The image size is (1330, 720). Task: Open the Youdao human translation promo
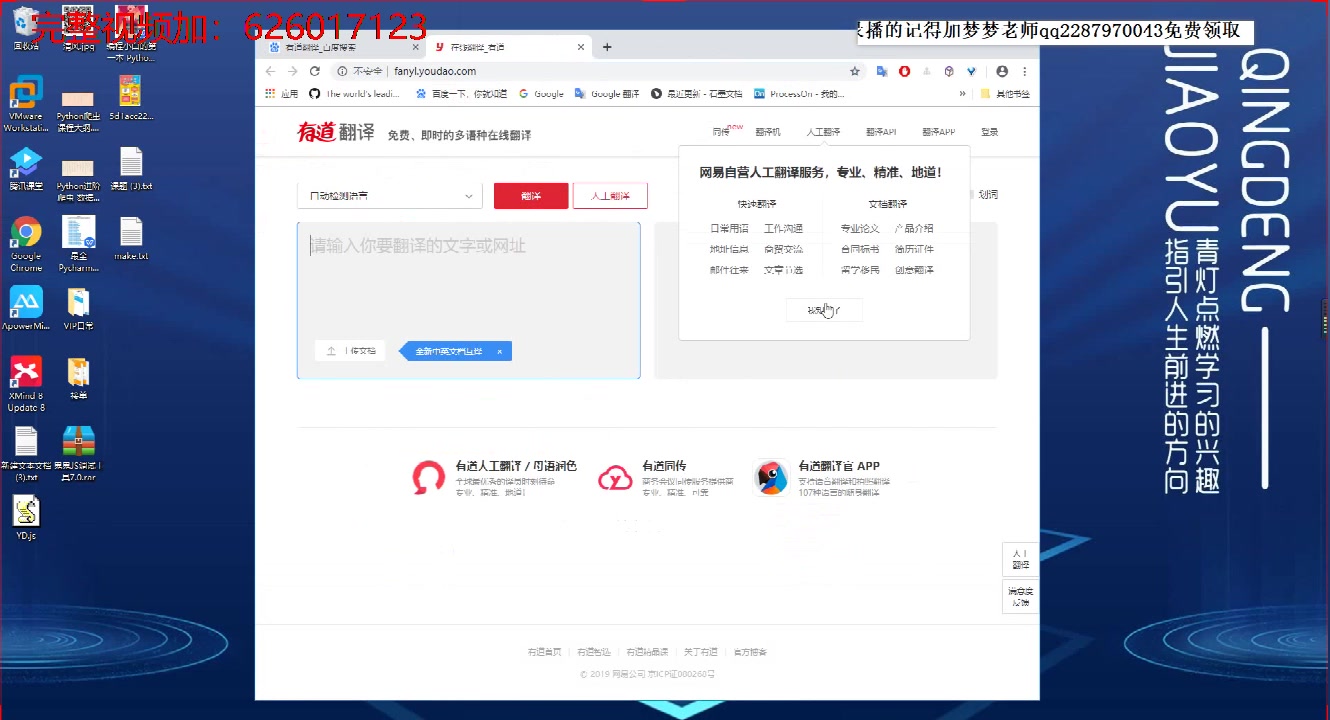click(x=495, y=478)
